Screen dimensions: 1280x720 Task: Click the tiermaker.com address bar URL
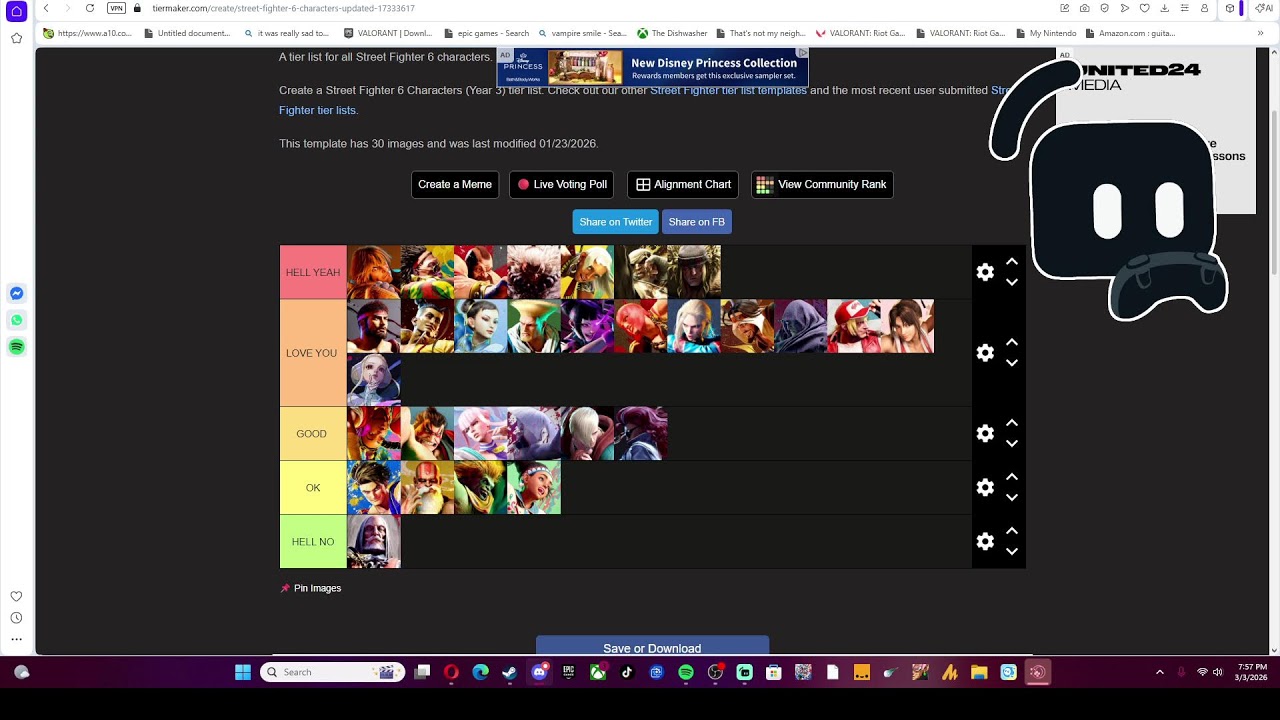(283, 8)
